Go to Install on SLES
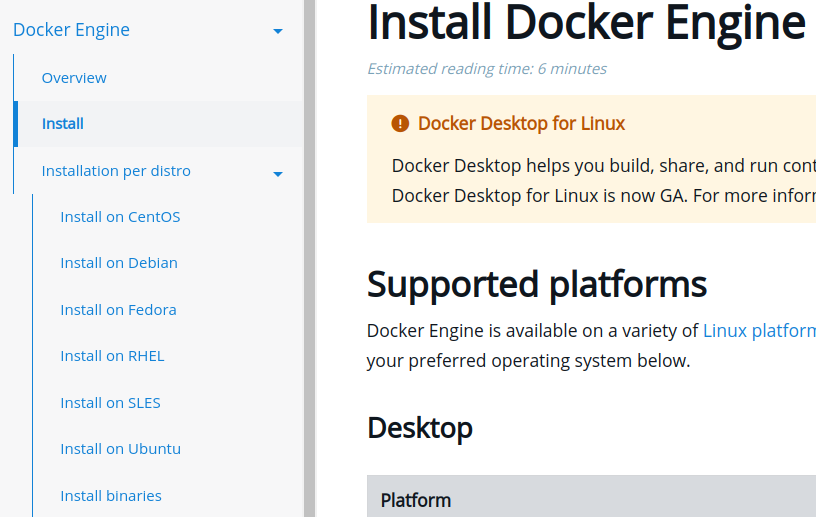 (110, 403)
